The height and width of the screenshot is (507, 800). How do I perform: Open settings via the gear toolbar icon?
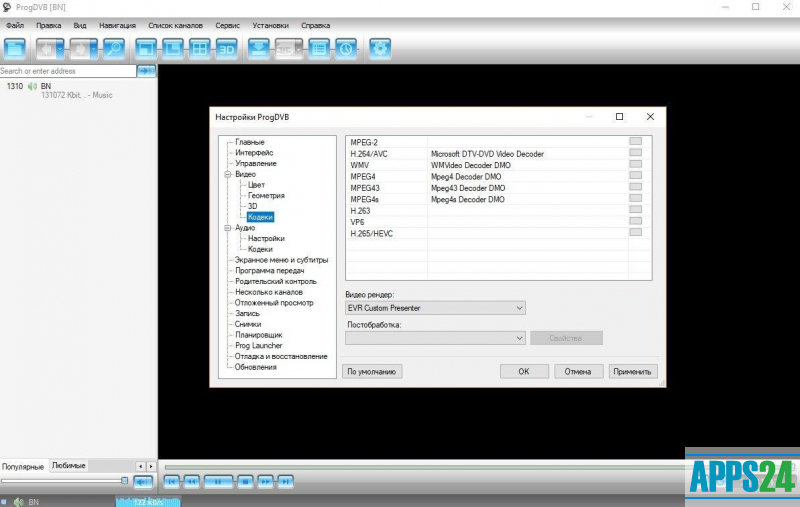pos(379,48)
